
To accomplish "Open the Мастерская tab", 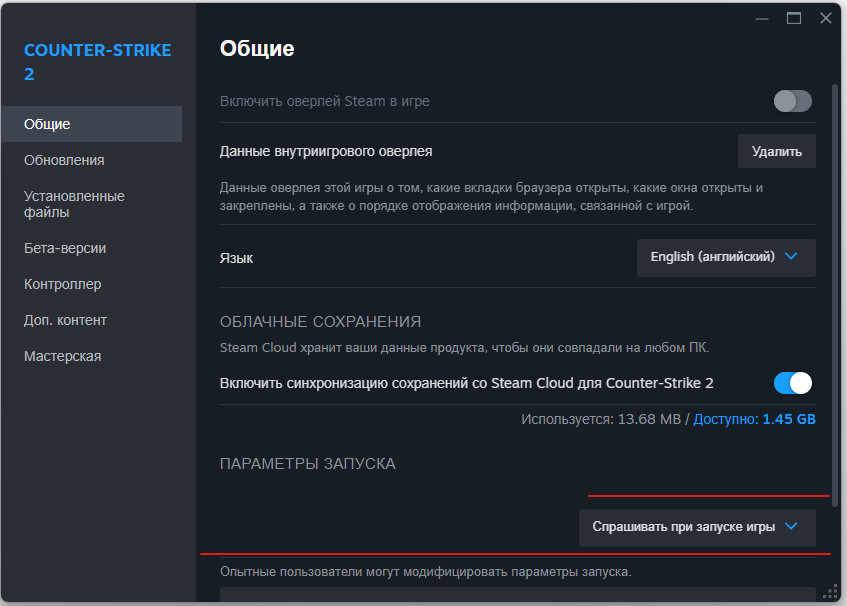I will (62, 356).
